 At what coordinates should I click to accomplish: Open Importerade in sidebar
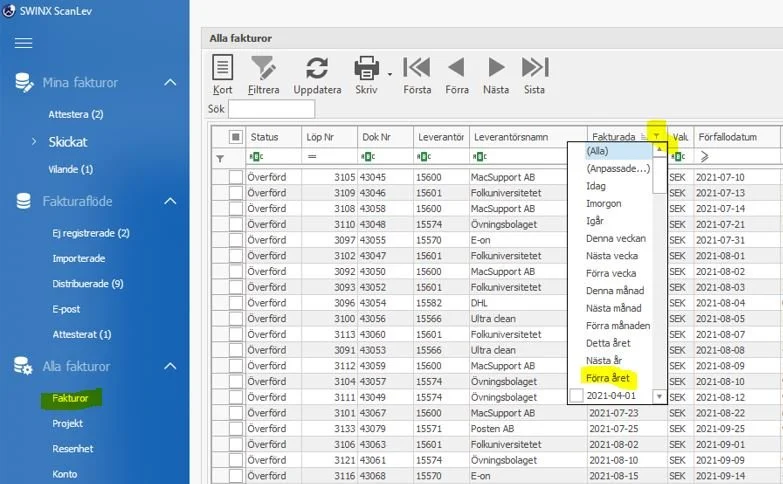(x=78, y=259)
